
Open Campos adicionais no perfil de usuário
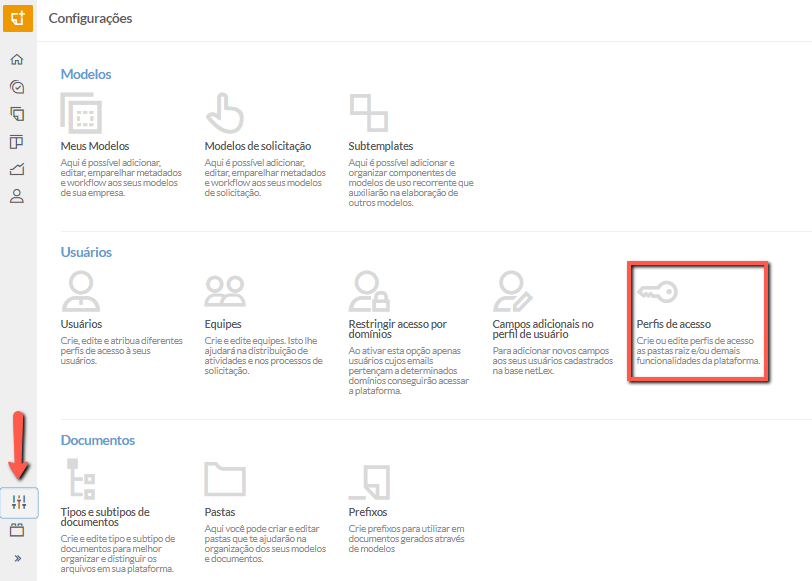(x=543, y=329)
